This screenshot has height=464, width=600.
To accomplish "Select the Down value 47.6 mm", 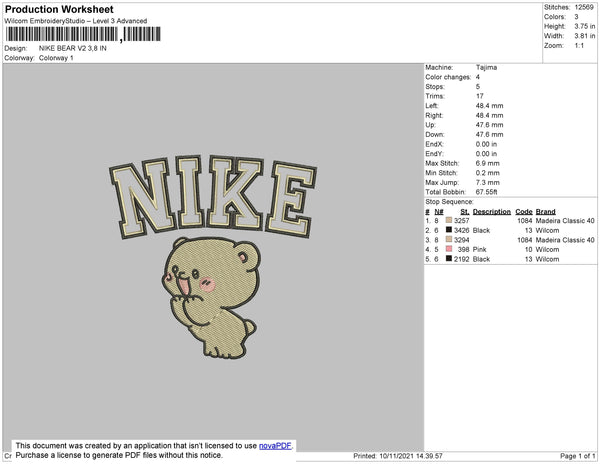I will coord(489,134).
